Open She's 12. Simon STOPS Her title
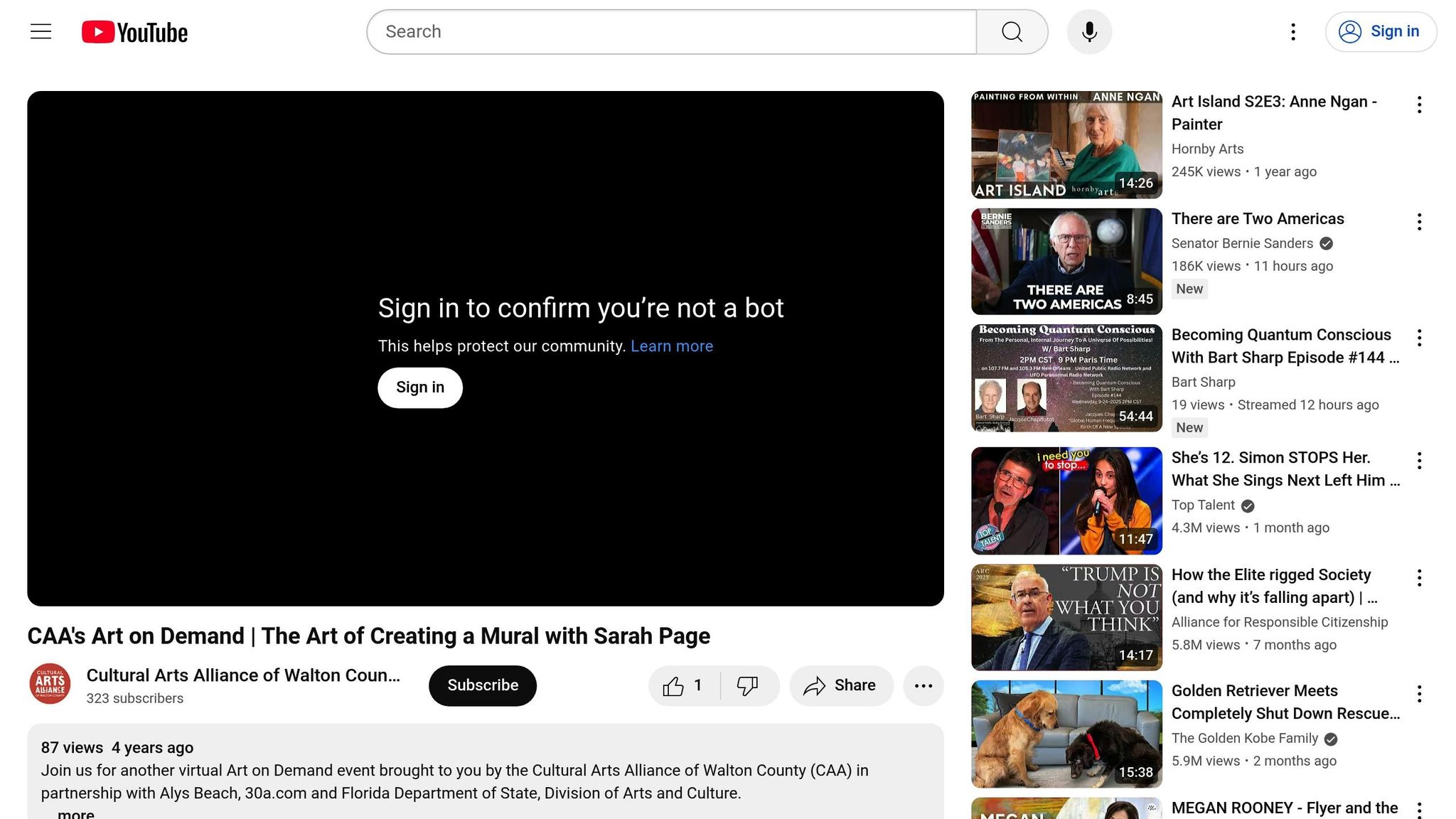This screenshot has width=1456, height=819. [x=1285, y=469]
